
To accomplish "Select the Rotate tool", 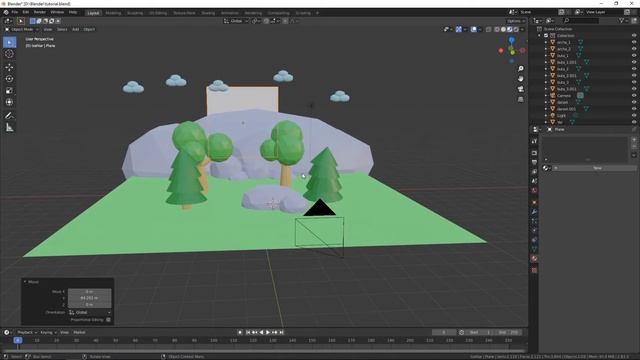I will click(x=9, y=79).
